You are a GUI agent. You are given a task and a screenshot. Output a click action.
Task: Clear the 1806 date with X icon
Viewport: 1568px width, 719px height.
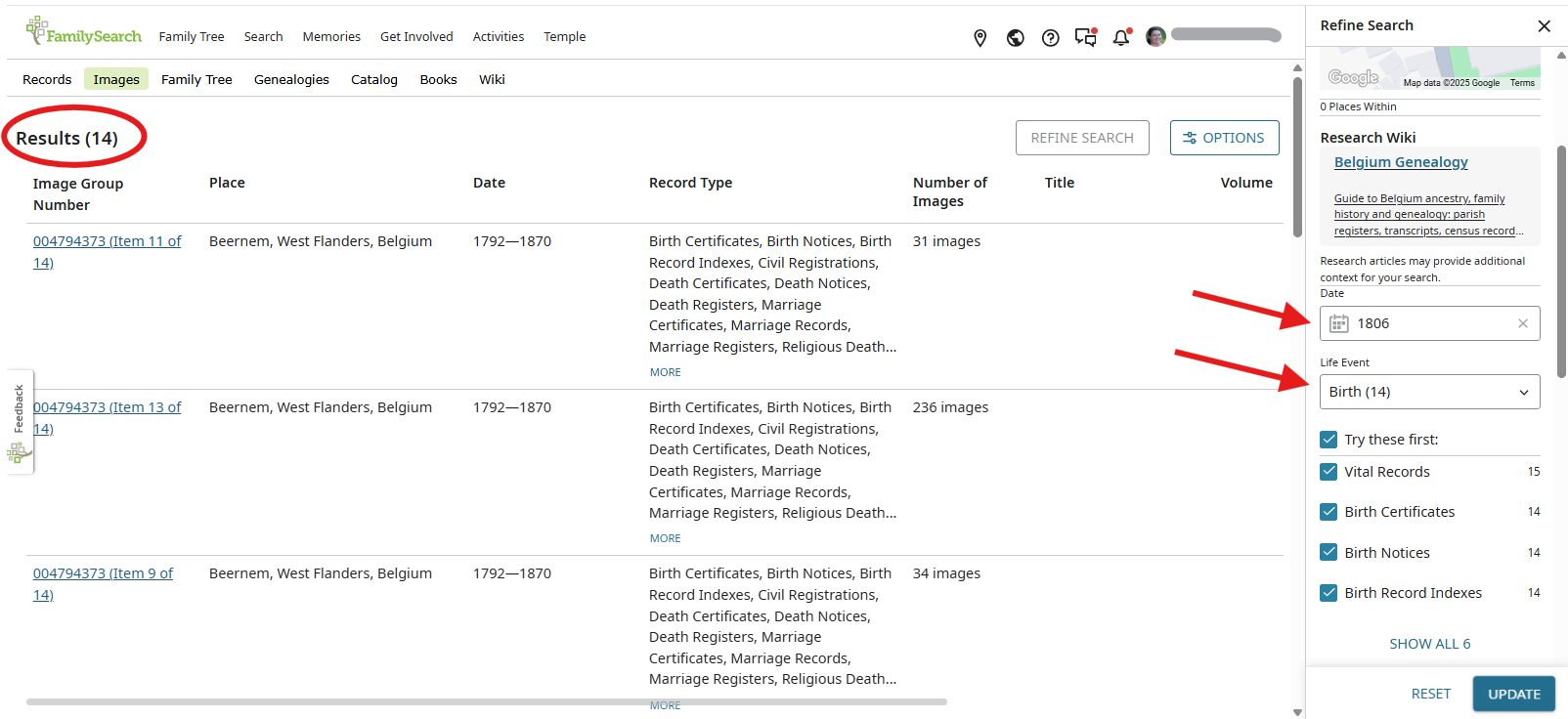point(1523,323)
